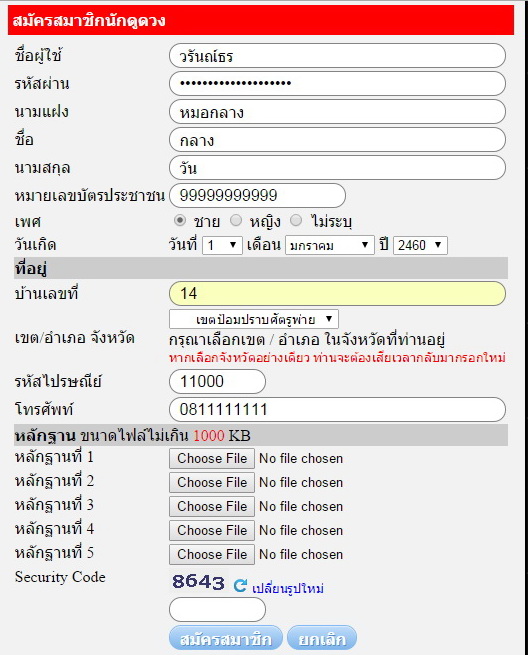Click the 8643 captcha image

(198, 581)
